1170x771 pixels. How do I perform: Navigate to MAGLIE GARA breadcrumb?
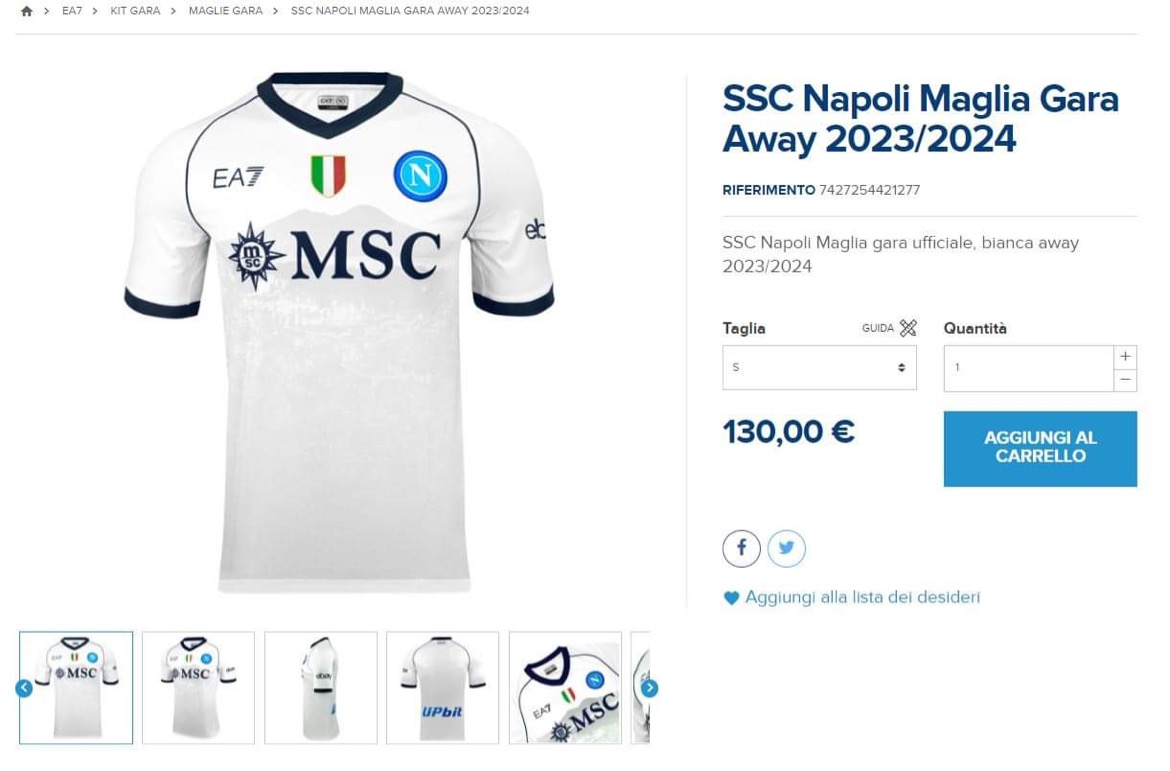[225, 11]
